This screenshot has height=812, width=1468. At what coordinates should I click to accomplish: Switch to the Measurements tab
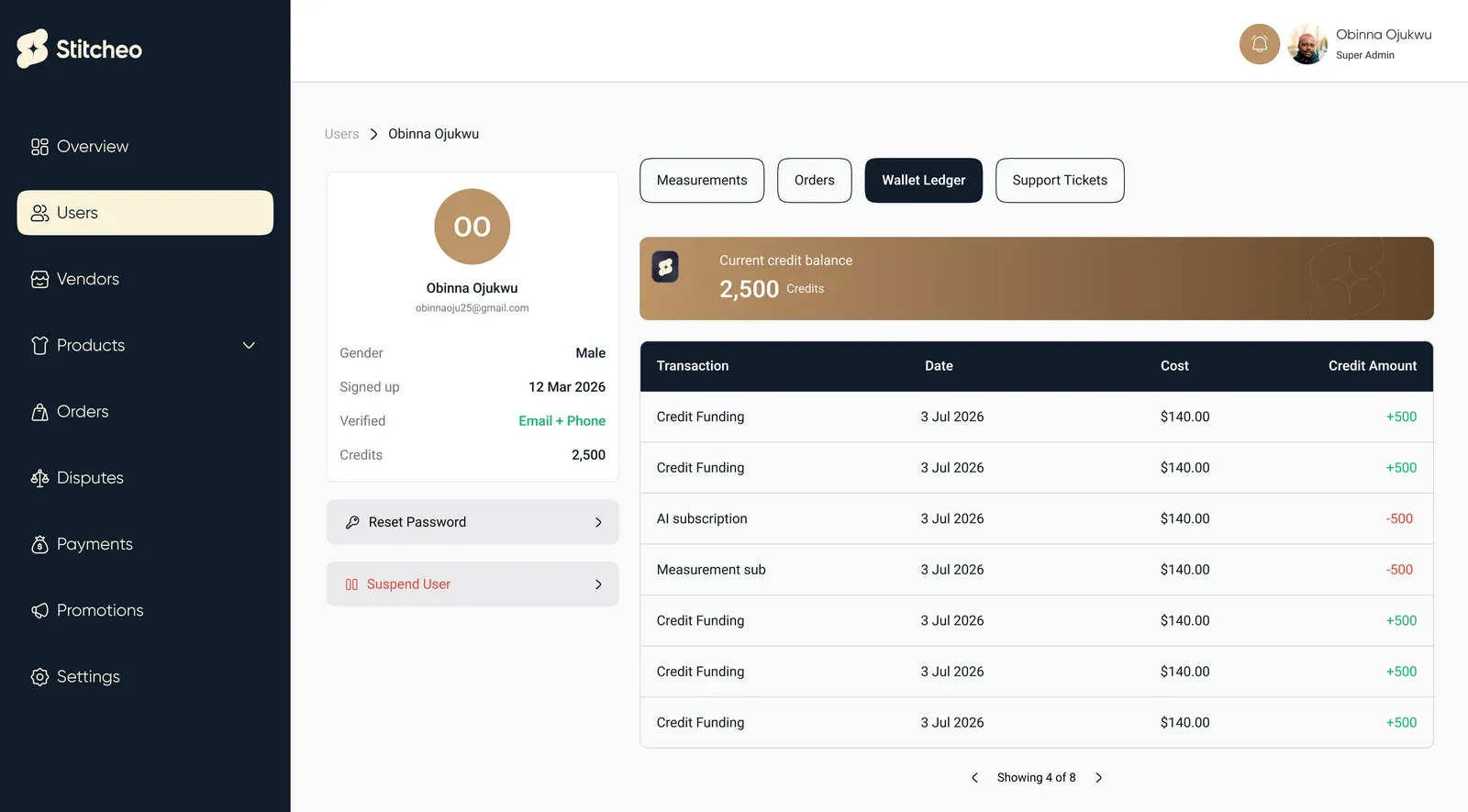coord(702,180)
